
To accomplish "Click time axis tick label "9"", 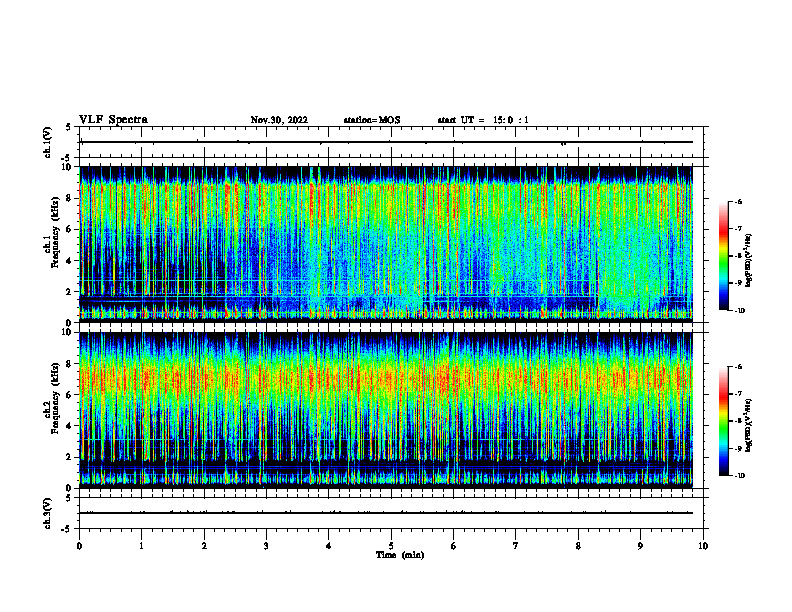I will coord(640,546).
